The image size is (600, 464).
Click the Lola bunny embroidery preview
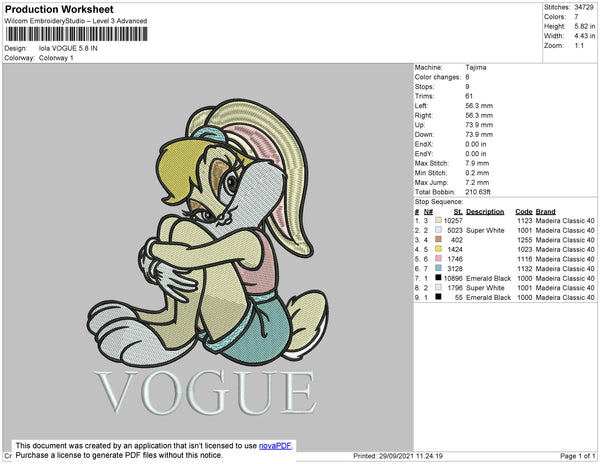point(207,232)
